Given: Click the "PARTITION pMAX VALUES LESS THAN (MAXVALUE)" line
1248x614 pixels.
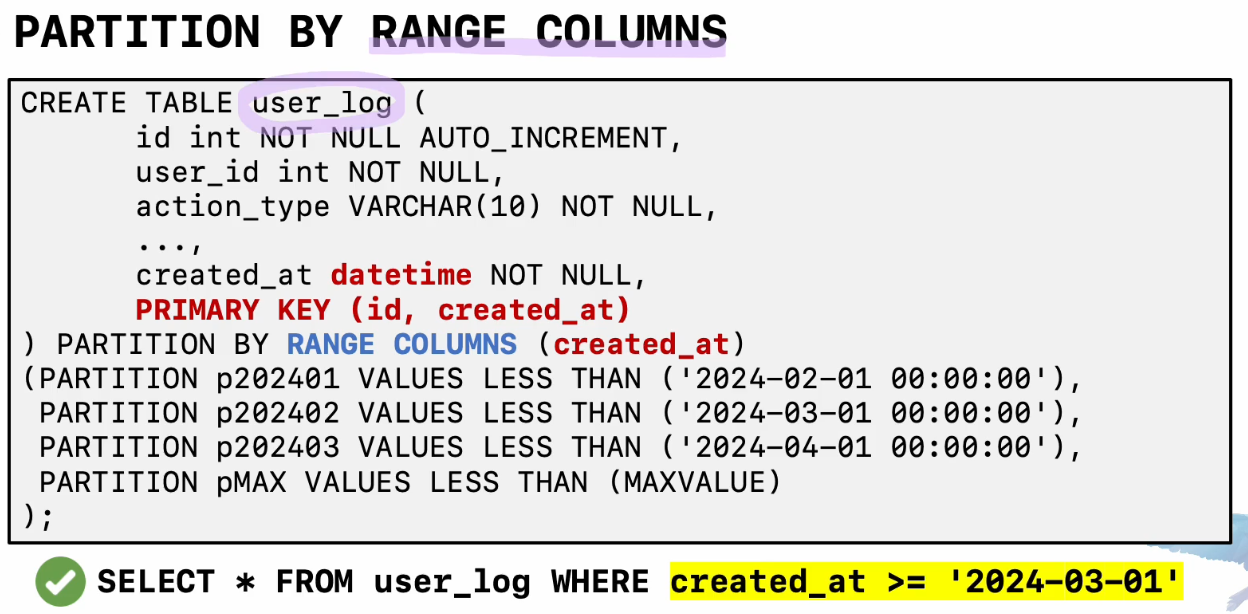Looking at the screenshot, I should point(410,482).
